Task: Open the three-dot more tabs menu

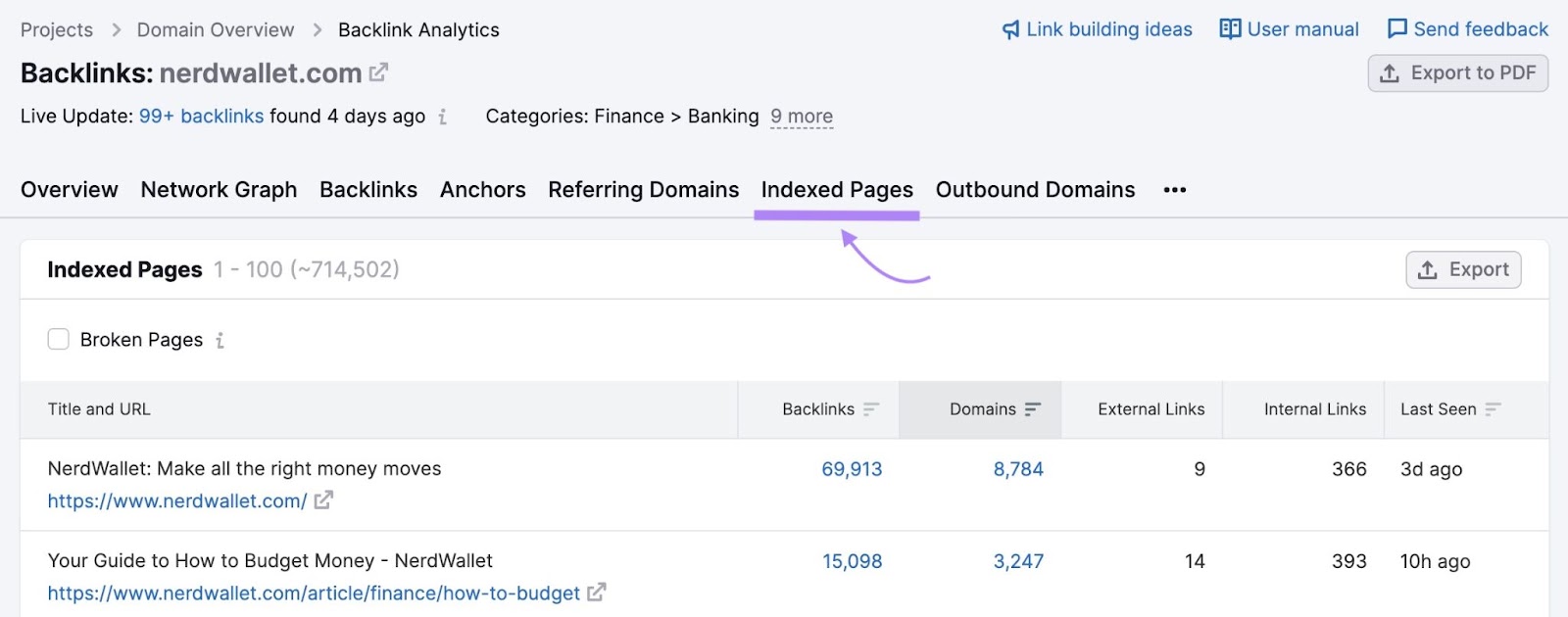Action: tap(1174, 190)
